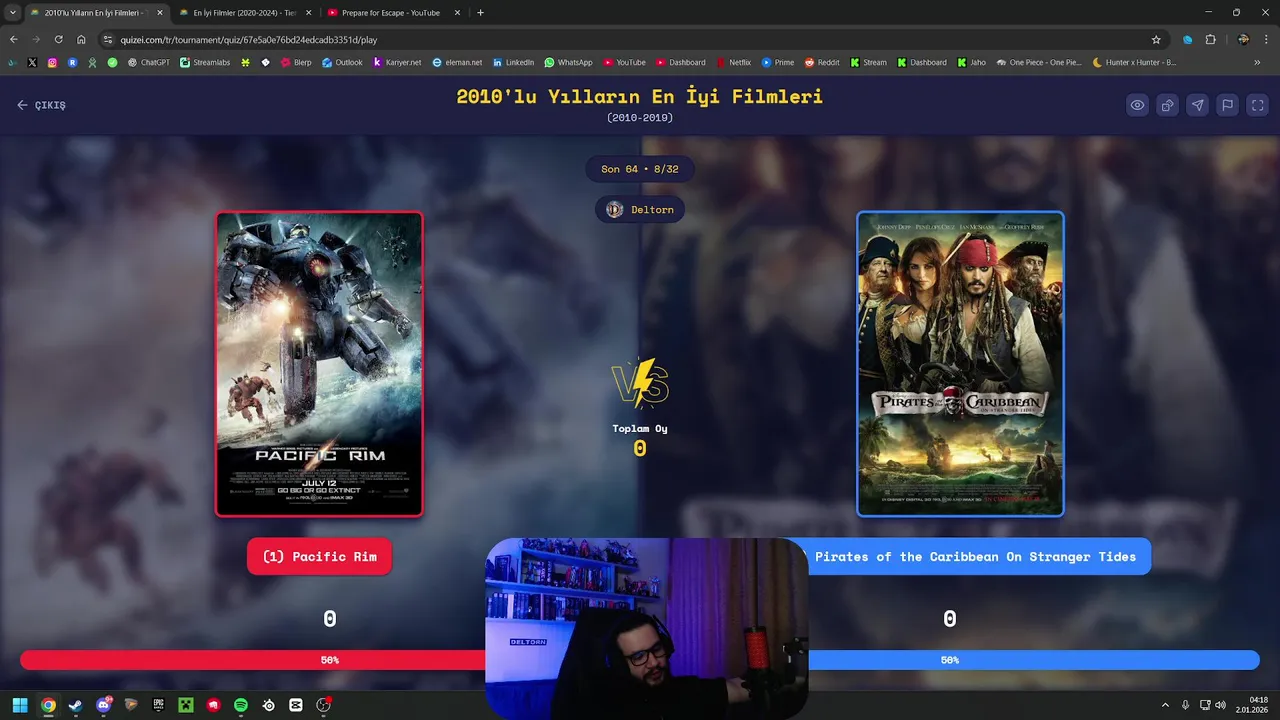
Task: Switch to the En İyi Filmler (2020-2024) tab
Action: click(x=245, y=13)
